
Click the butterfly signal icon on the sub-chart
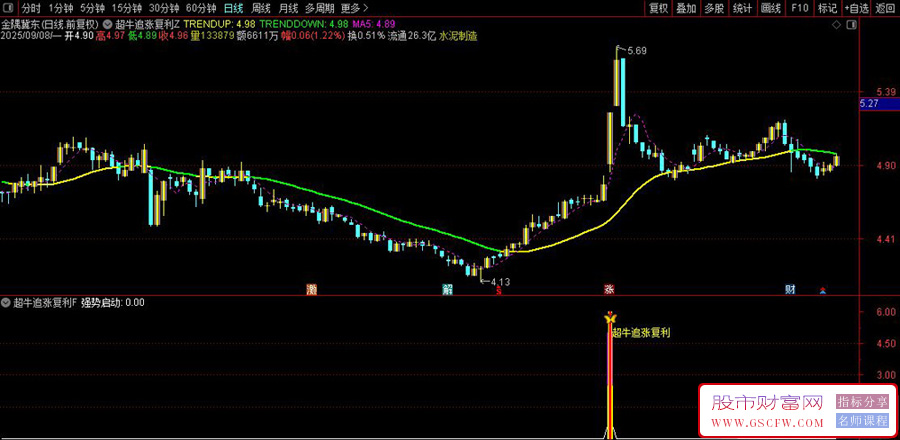tap(611, 317)
